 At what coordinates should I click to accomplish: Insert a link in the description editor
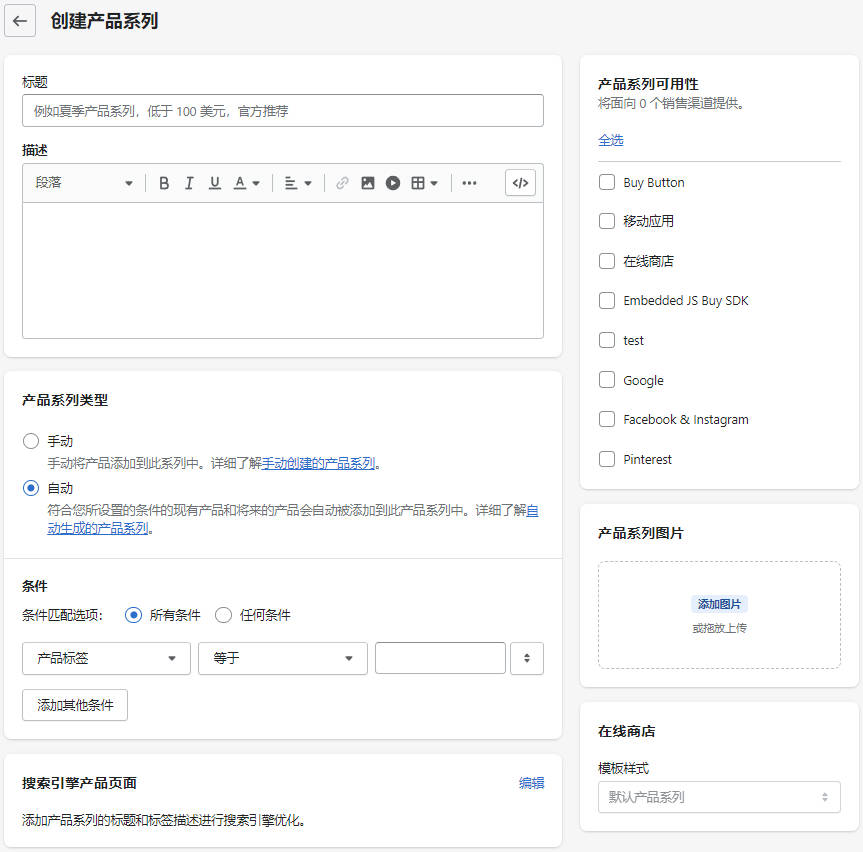(x=343, y=183)
